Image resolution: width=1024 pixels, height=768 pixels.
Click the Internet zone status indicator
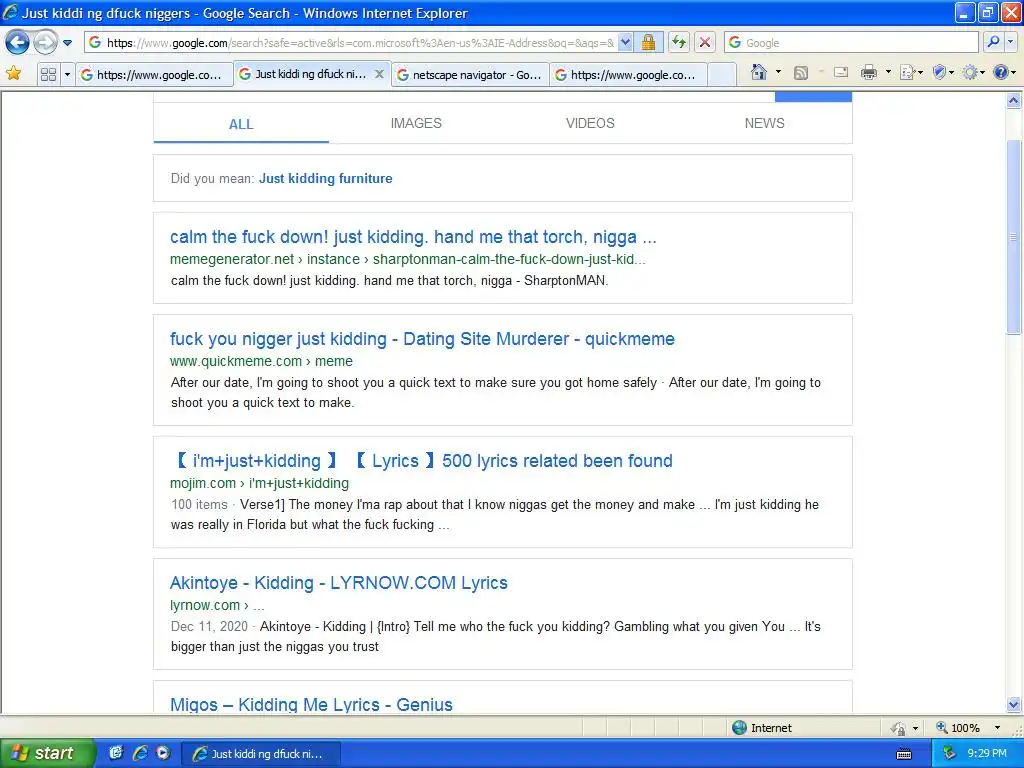pyautogui.click(x=761, y=728)
